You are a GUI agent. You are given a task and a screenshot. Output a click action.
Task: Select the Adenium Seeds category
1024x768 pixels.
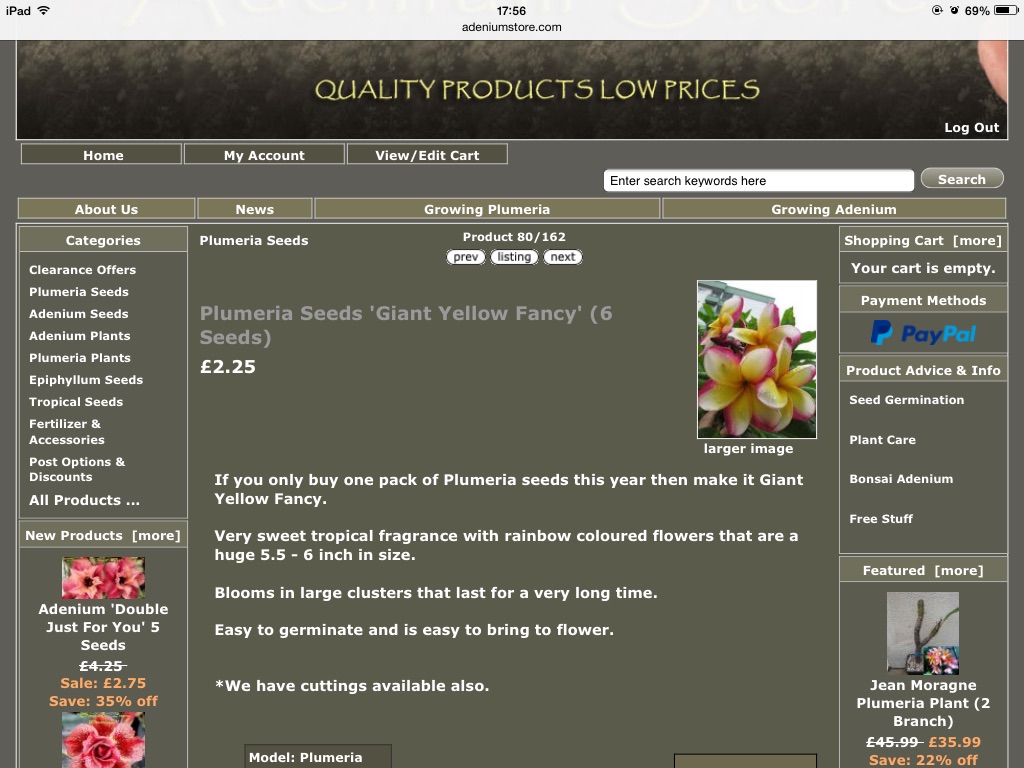pyautogui.click(x=79, y=313)
